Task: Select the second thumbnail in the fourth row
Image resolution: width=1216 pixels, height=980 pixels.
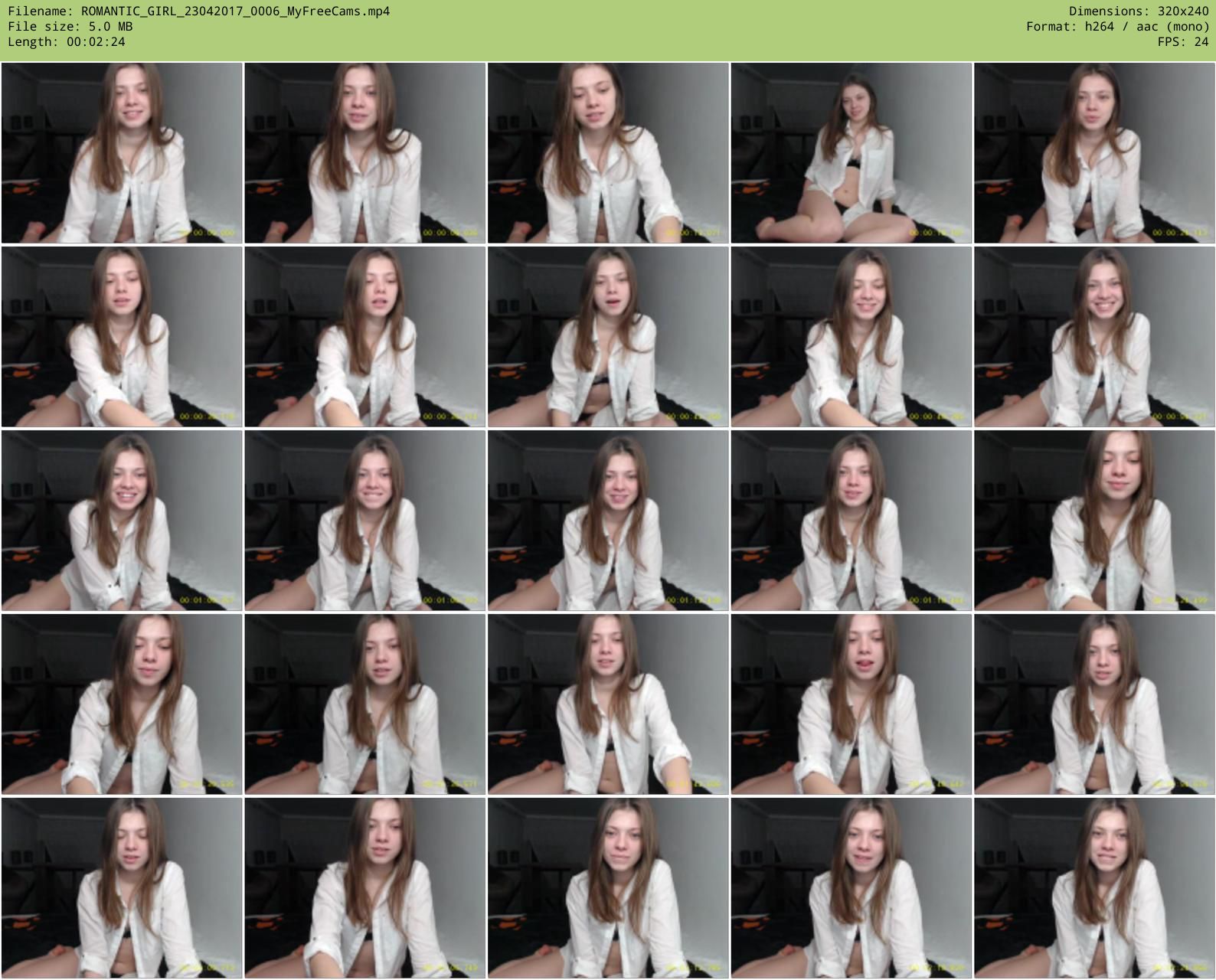Action: point(365,704)
